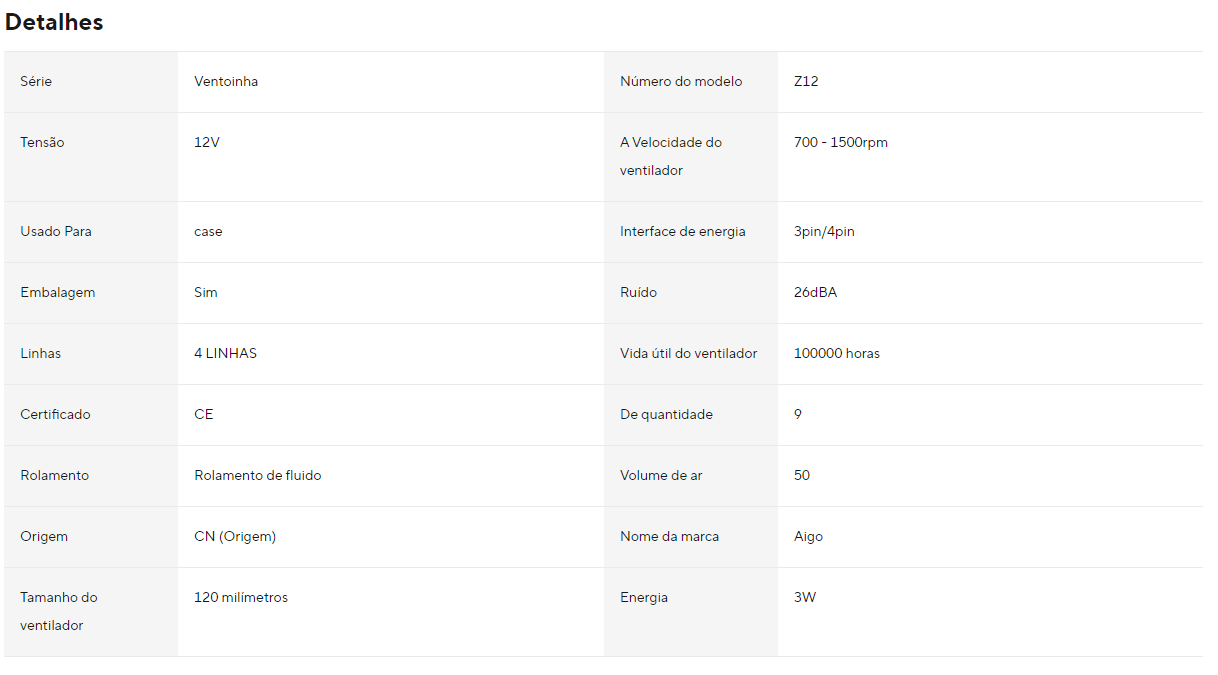Select the 12V tension value

pyautogui.click(x=207, y=143)
